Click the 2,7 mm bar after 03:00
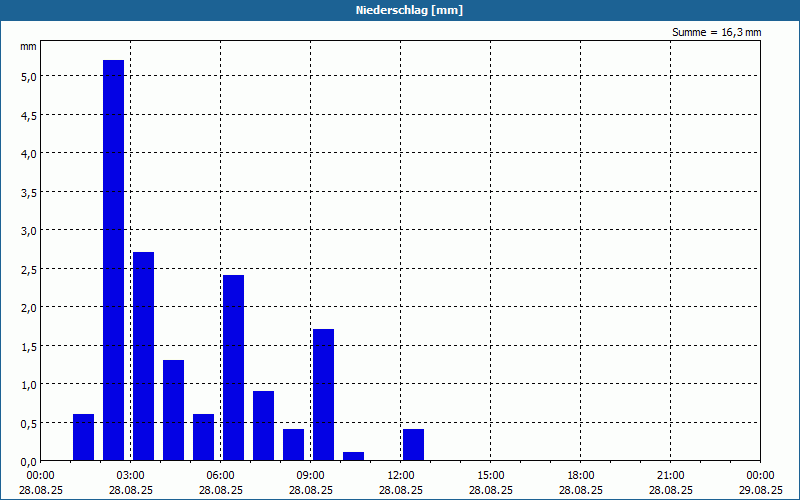 coord(143,356)
